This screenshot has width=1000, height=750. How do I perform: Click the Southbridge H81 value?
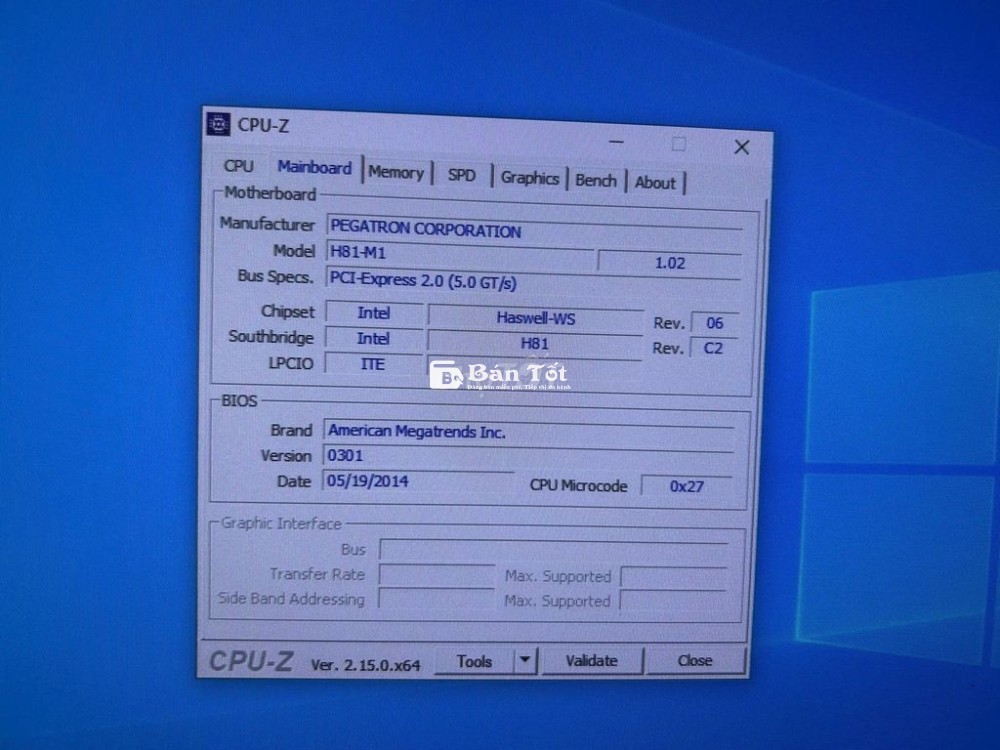tap(534, 343)
